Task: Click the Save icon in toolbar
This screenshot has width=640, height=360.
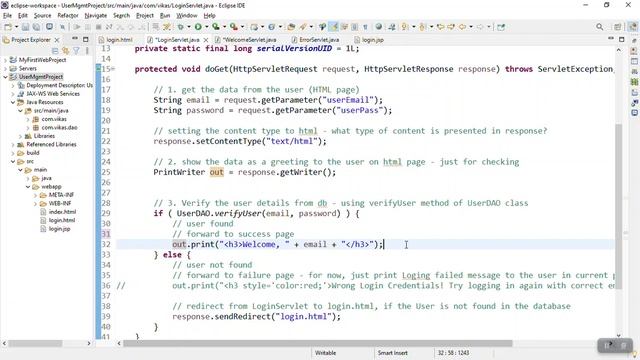Action: click(x=25, y=27)
